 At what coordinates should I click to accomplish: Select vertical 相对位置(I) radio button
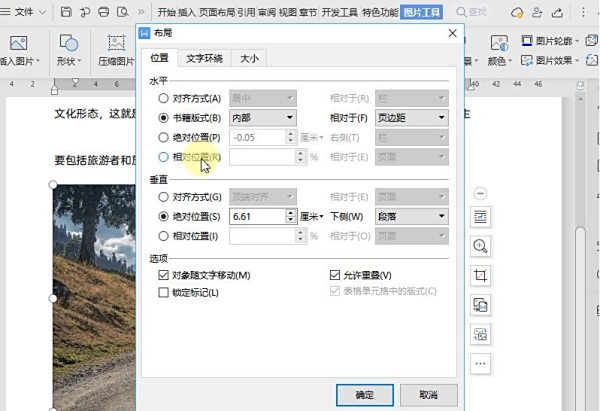tap(163, 236)
